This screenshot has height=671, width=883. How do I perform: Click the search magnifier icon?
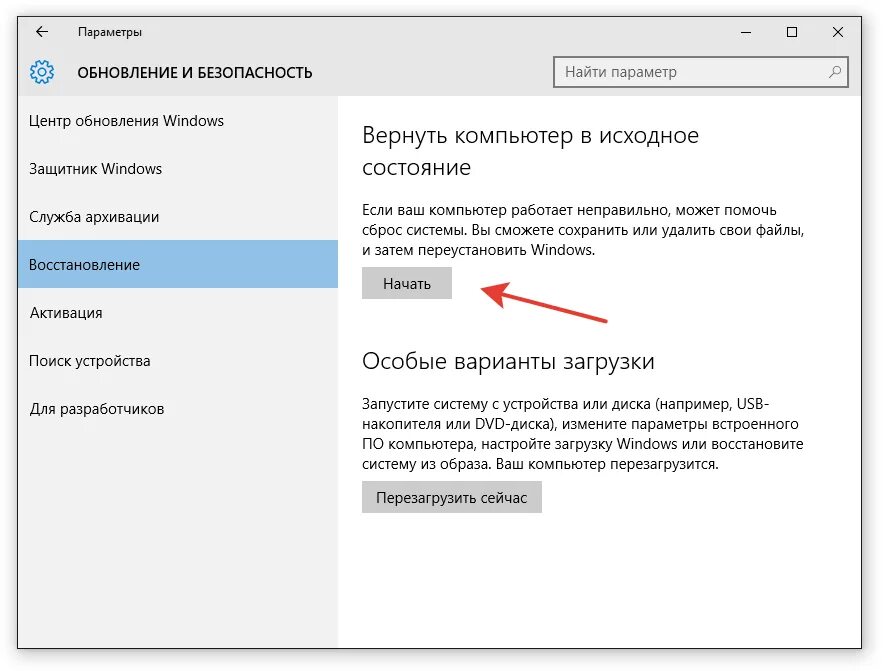tap(835, 71)
